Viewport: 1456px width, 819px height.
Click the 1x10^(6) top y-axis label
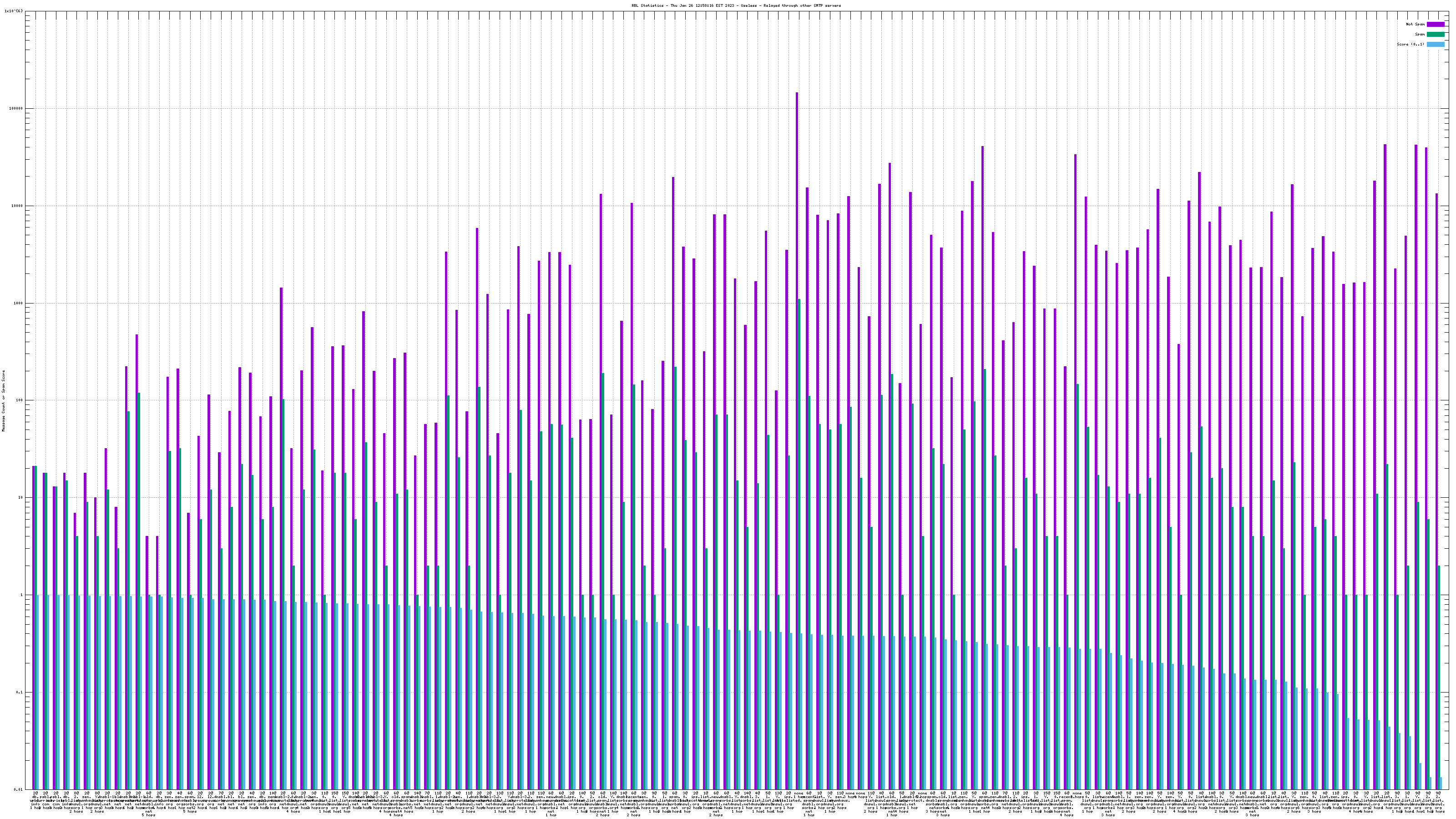[14, 11]
